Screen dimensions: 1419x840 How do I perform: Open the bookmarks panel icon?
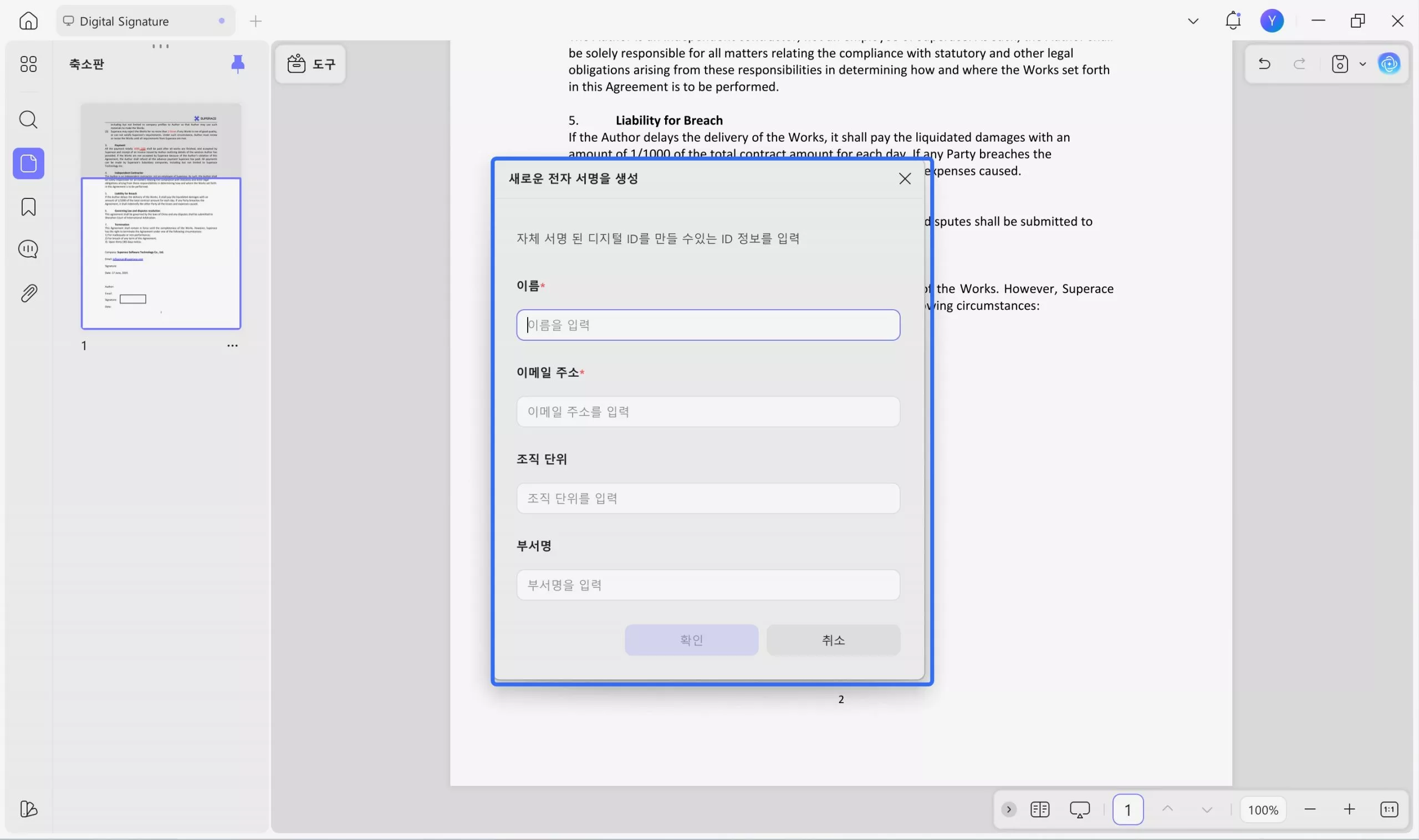tap(28, 207)
